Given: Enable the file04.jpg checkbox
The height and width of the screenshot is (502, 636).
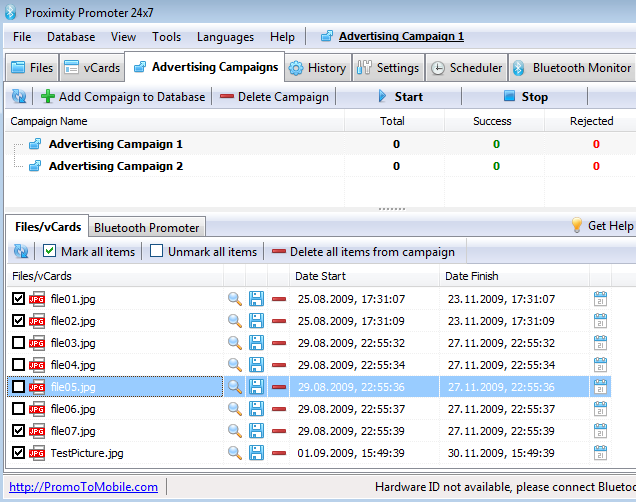Looking at the screenshot, I should 18,365.
